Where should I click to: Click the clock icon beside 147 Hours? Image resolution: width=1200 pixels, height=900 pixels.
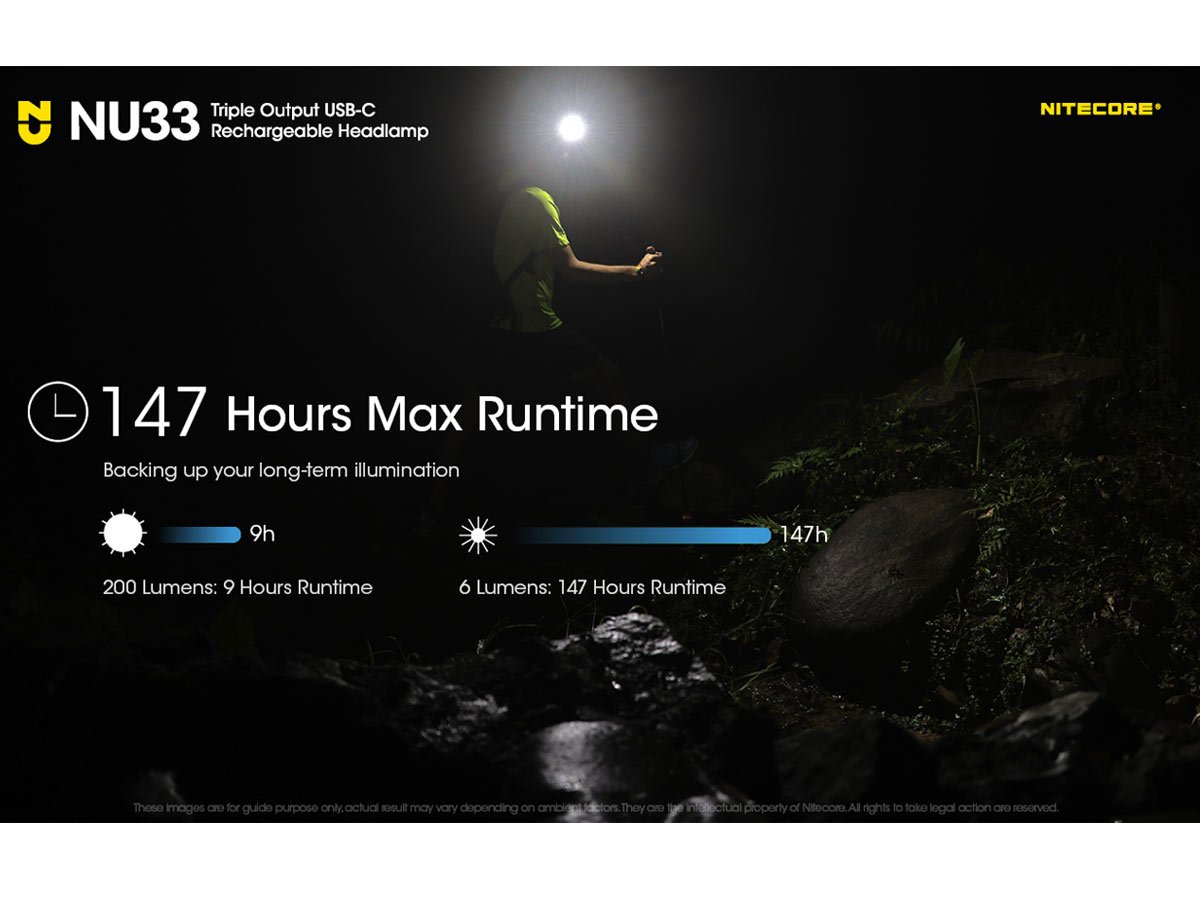coord(58,412)
